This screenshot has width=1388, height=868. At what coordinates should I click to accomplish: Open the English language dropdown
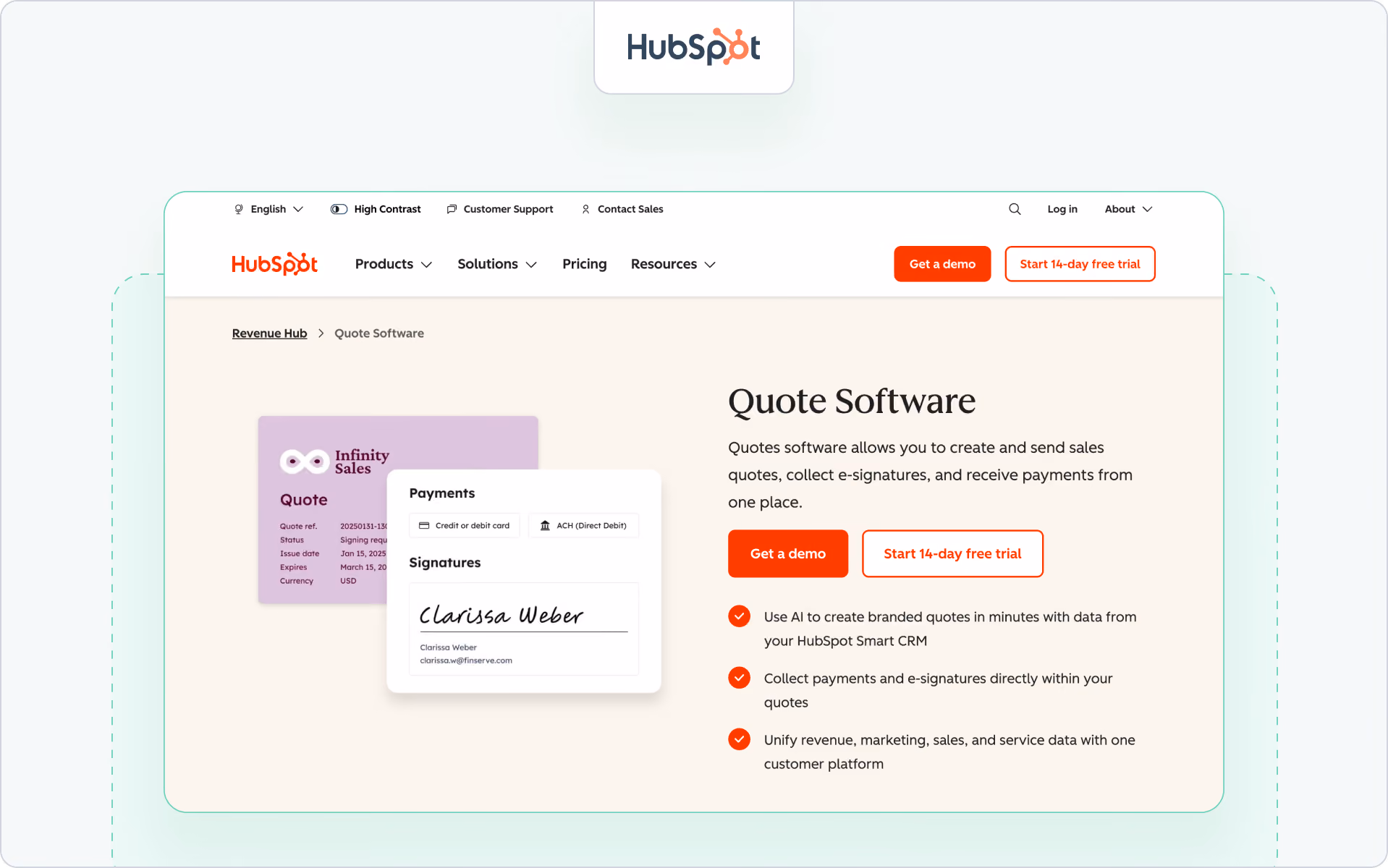(x=268, y=209)
